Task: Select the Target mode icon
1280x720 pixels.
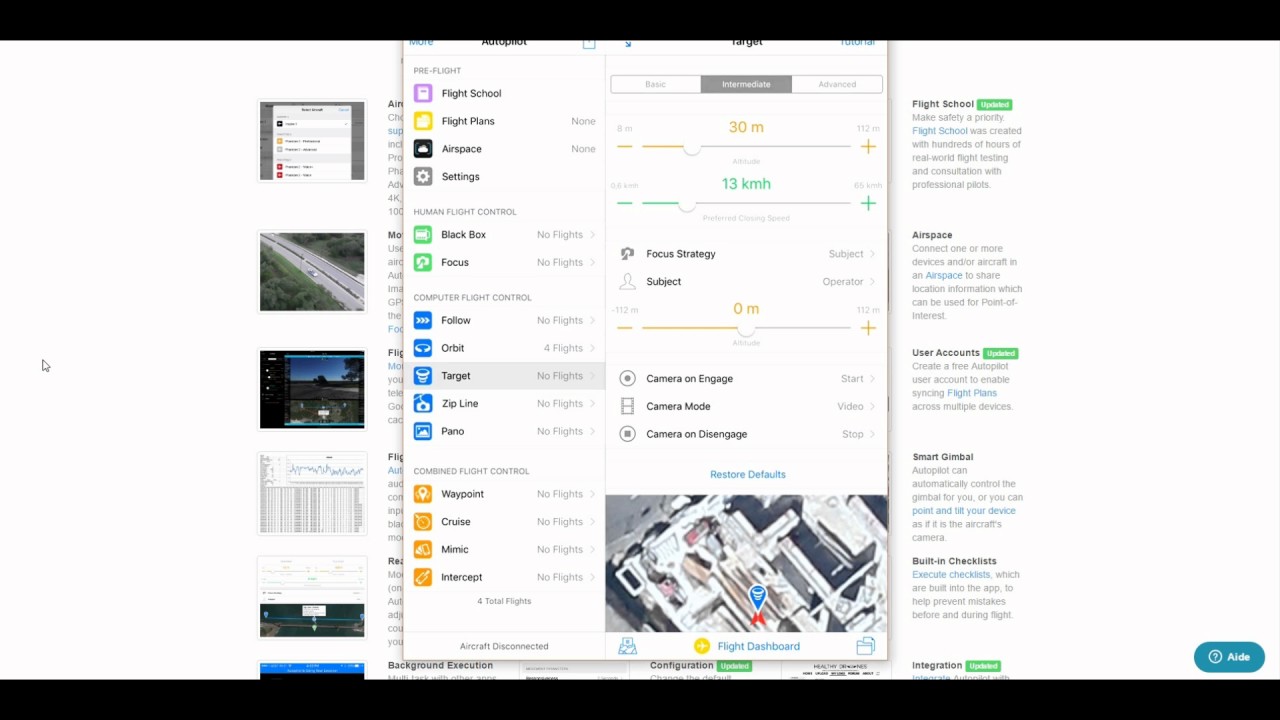Action: click(423, 376)
